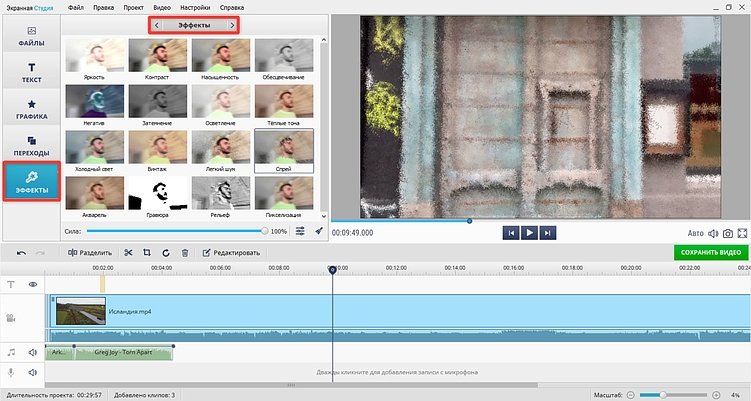This screenshot has width=751, height=401.
Task: Go to next effects category arrow
Action: pos(232,25)
